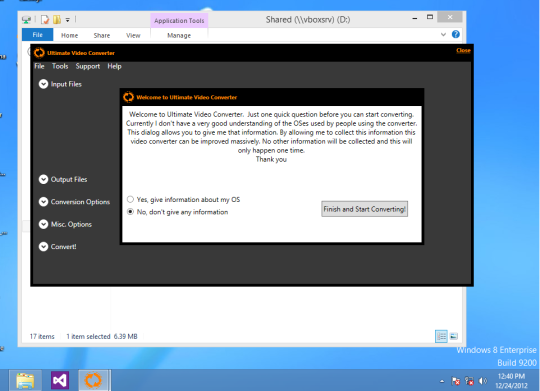Click '17 items' in Explorer status bar
Image resolution: width=540 pixels, height=391 pixels.
point(42,337)
